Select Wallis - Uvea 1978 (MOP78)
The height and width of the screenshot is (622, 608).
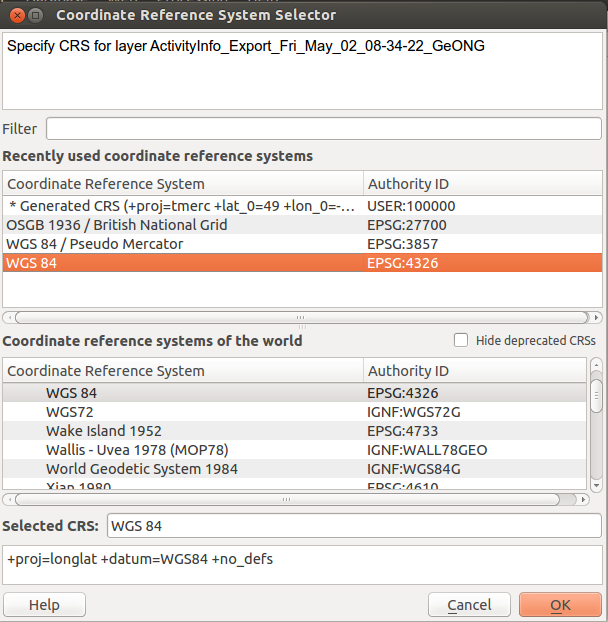point(294,450)
